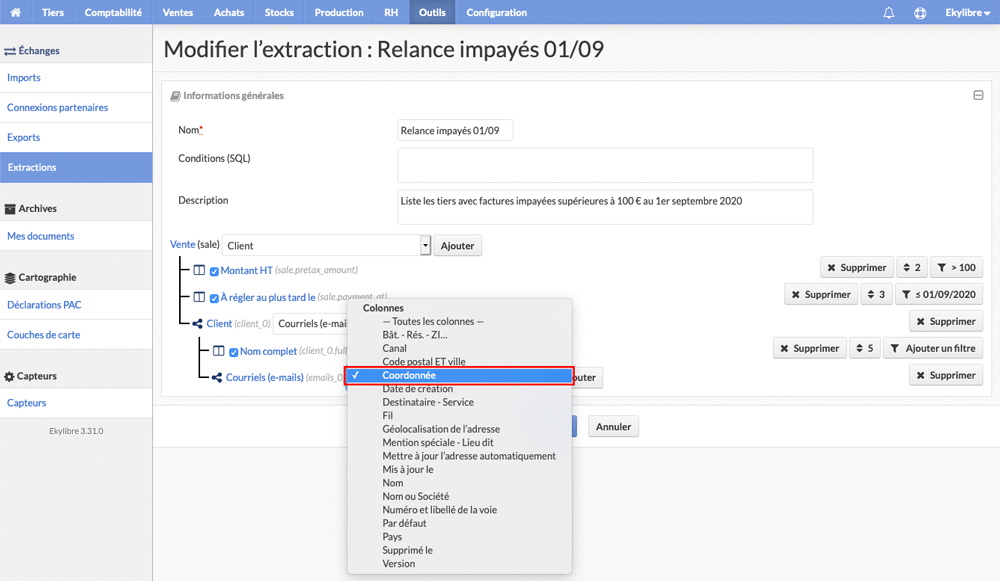1000x581 pixels.
Task: Open the Configuration menu
Action: [x=496, y=12]
